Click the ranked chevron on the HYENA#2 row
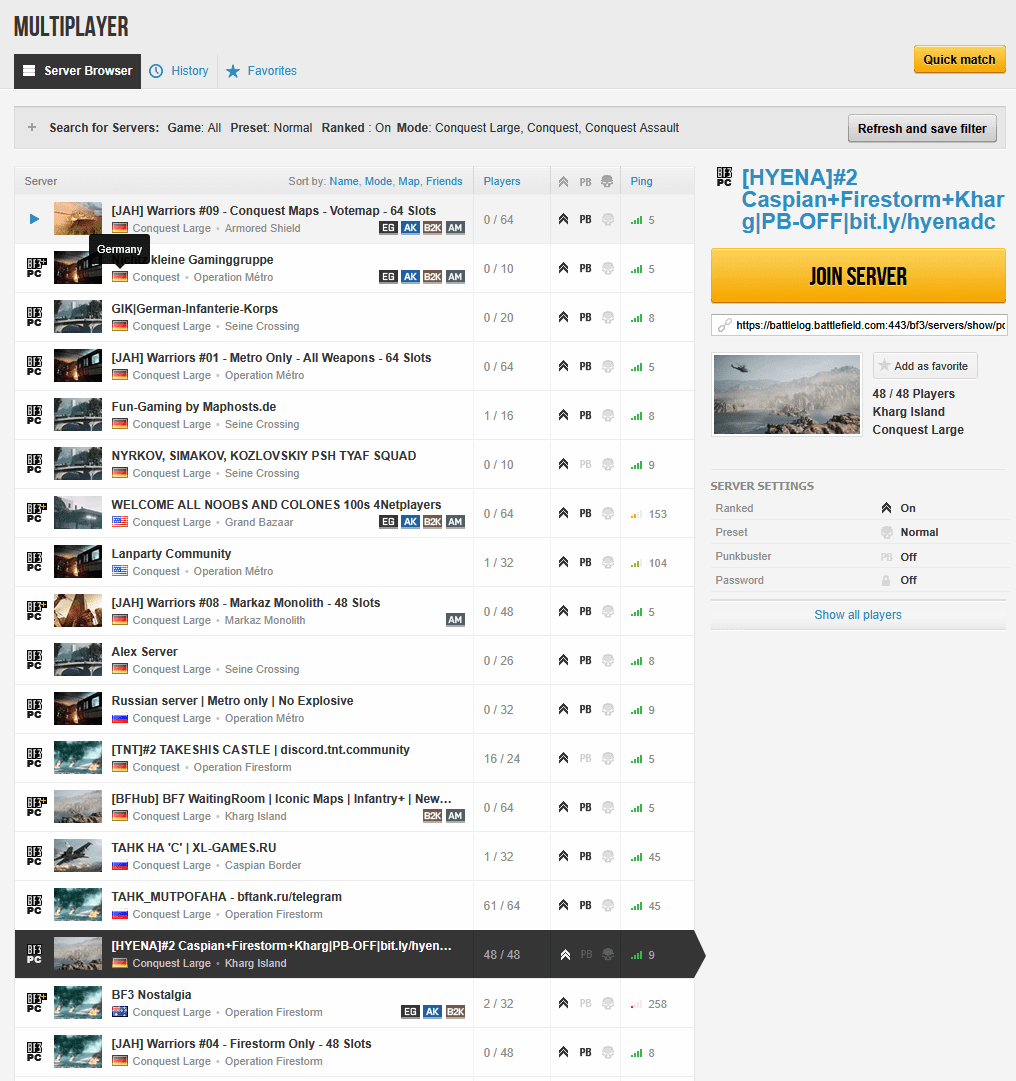Viewport: 1016px width, 1081px height. [565, 954]
